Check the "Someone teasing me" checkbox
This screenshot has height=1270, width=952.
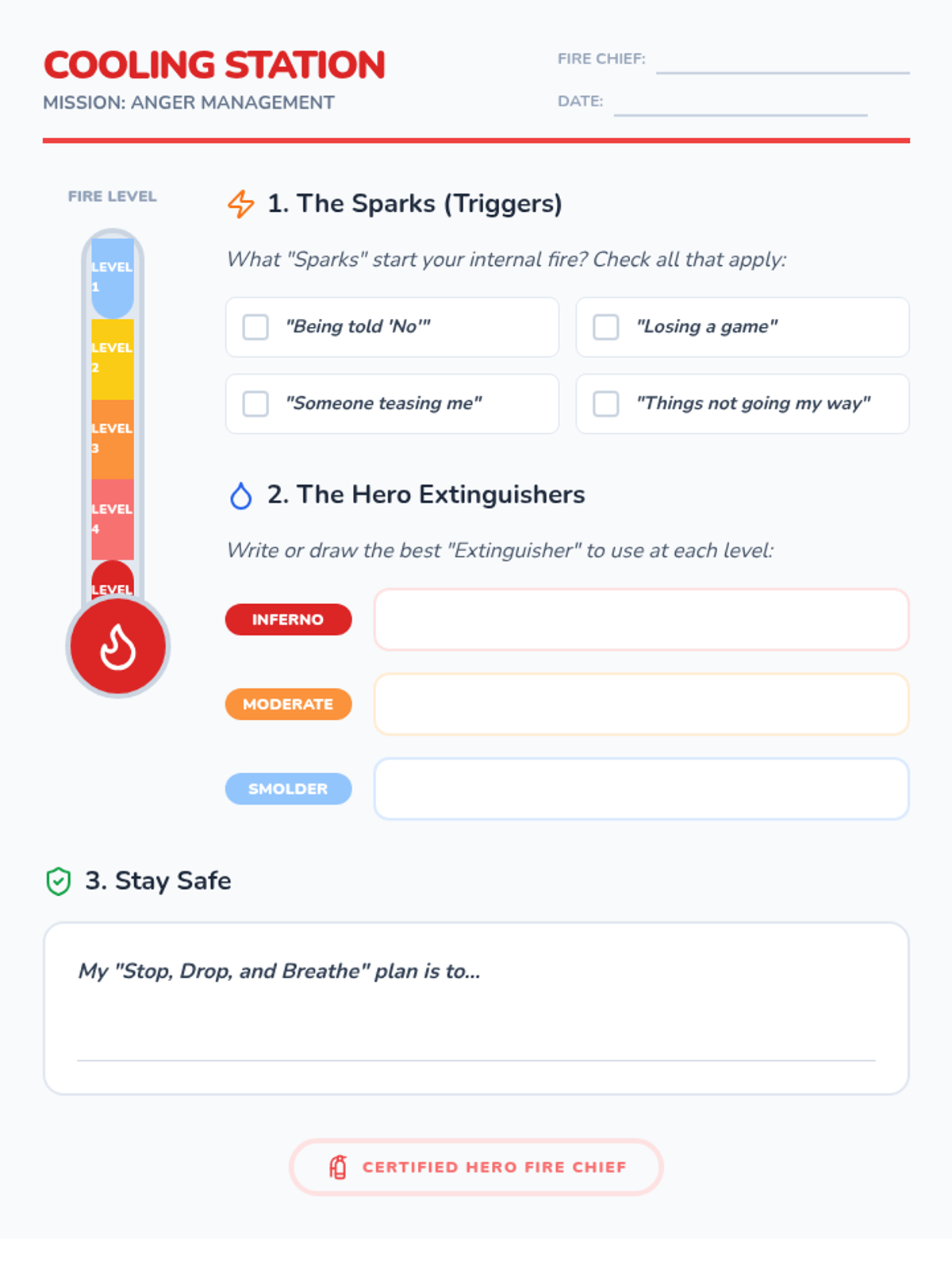[x=255, y=404]
